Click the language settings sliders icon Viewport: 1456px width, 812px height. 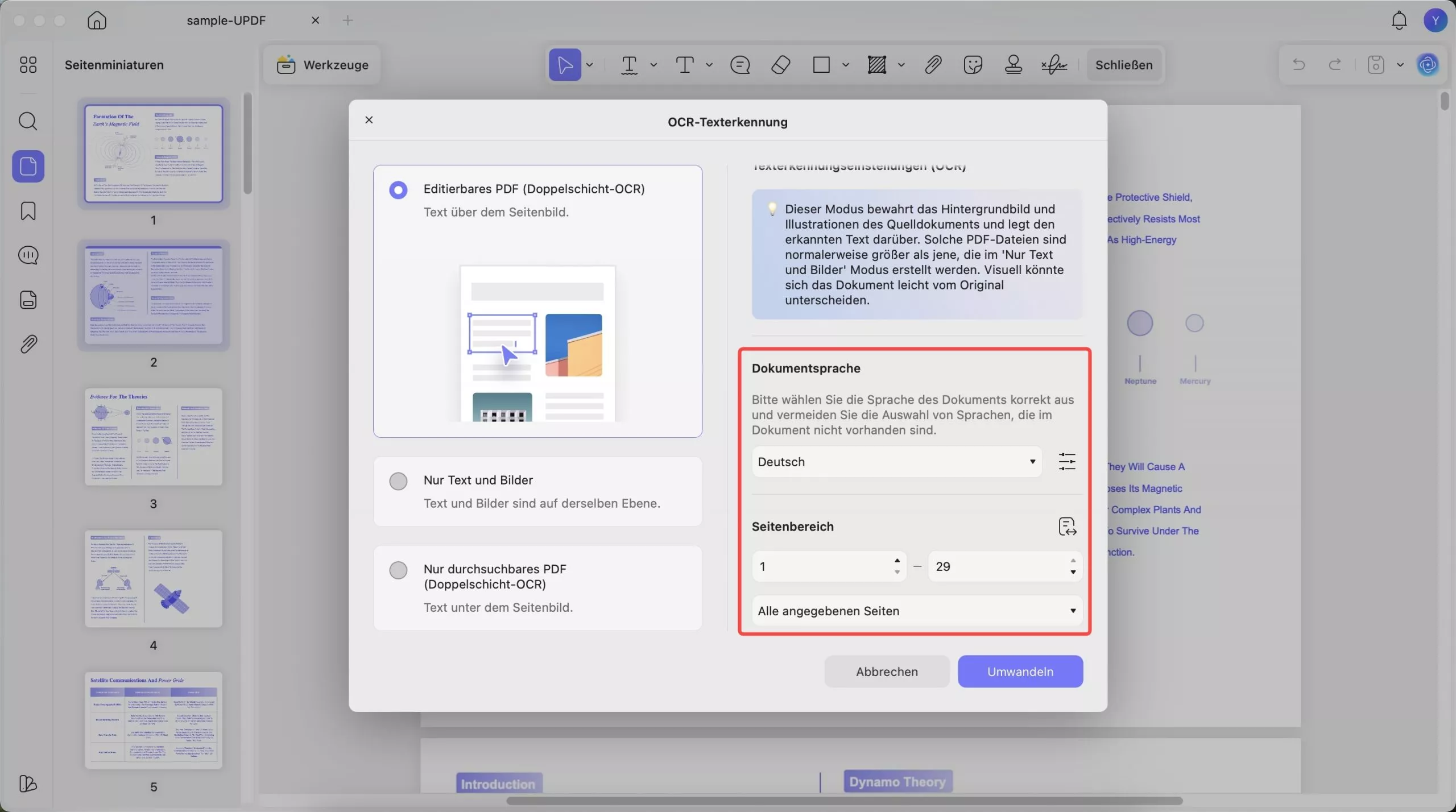click(x=1067, y=461)
